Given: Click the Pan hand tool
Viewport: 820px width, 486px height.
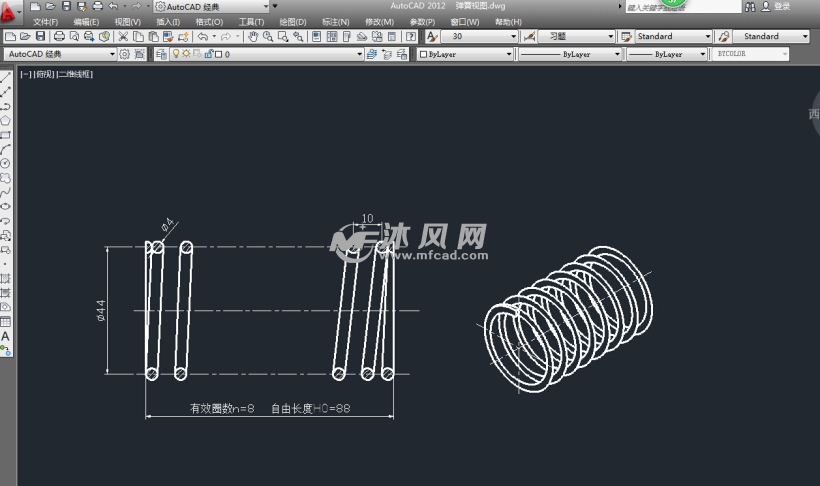Looking at the screenshot, I should click(x=254, y=37).
